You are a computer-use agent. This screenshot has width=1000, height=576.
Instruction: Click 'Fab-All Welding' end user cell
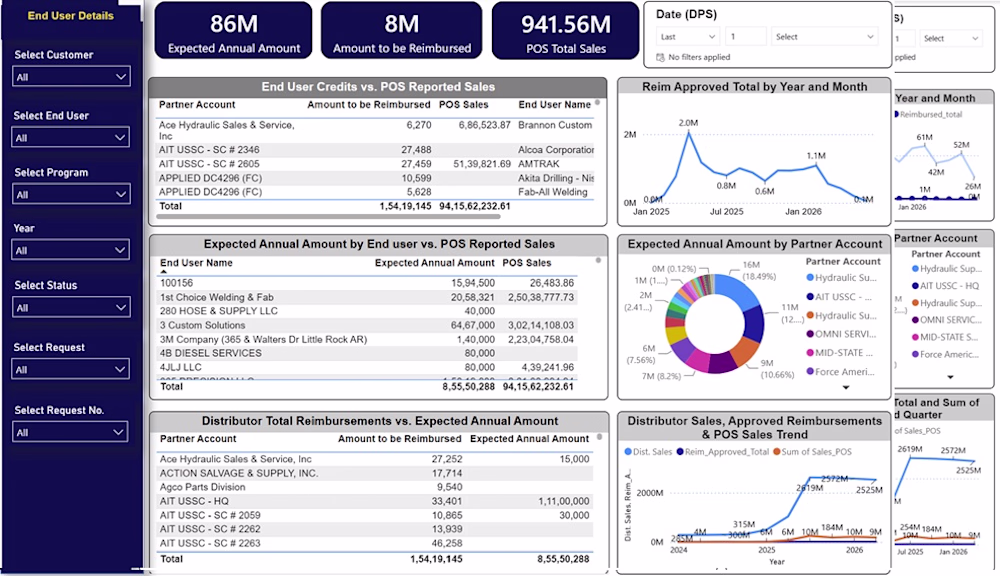point(552,192)
